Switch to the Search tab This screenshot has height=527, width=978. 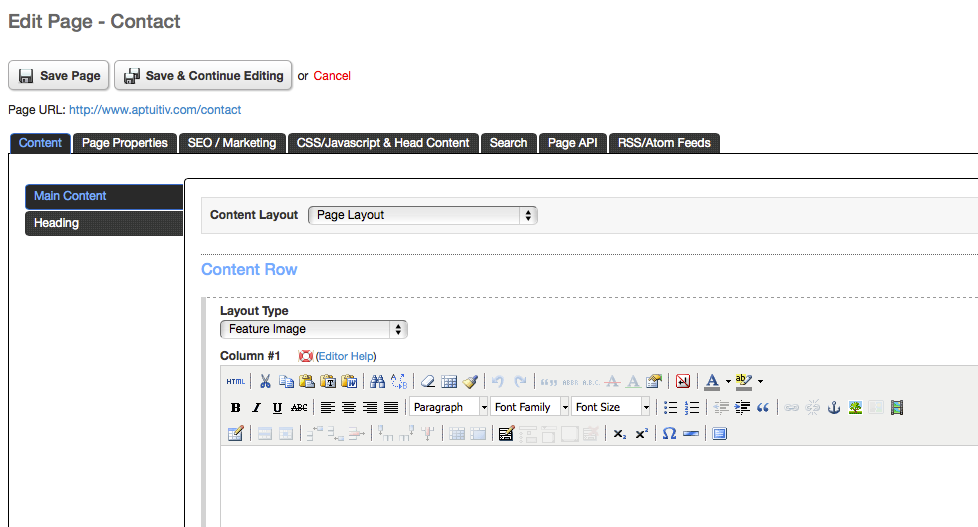pyautogui.click(x=508, y=143)
